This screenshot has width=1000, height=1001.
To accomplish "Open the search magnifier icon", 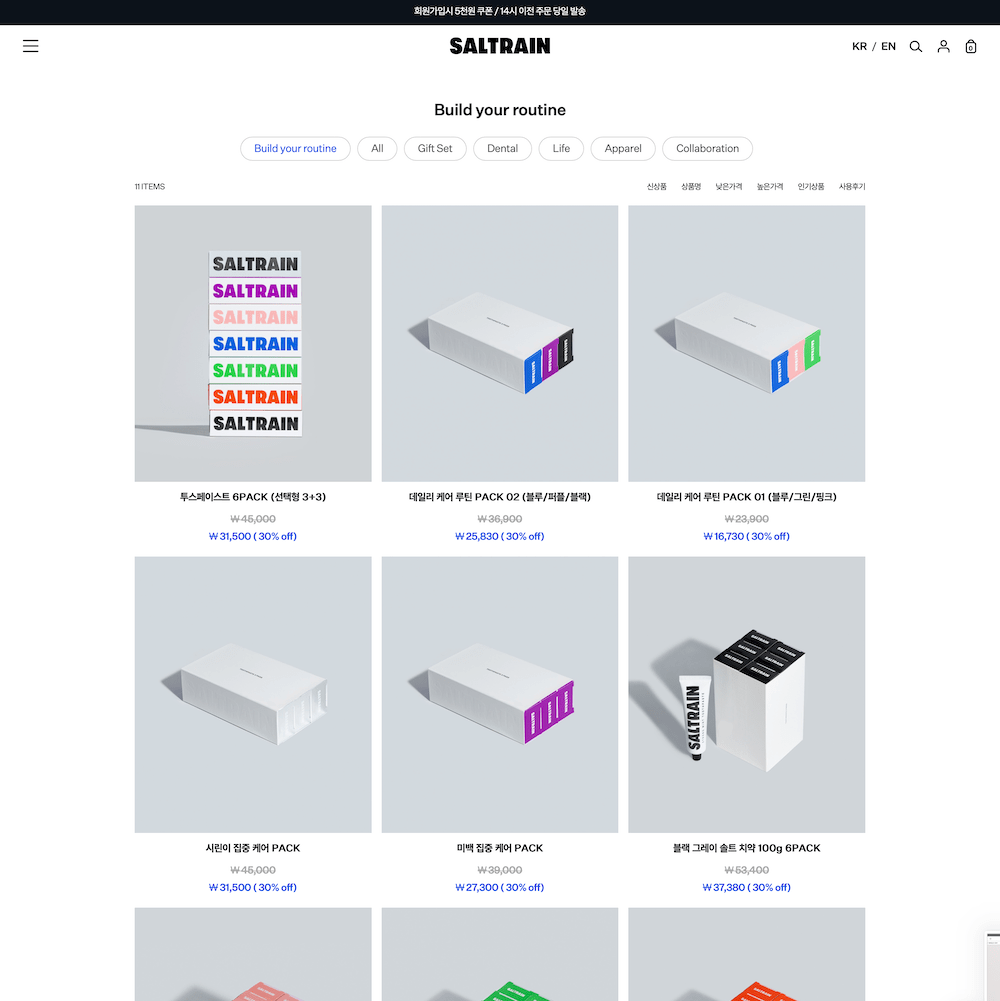I will (916, 47).
